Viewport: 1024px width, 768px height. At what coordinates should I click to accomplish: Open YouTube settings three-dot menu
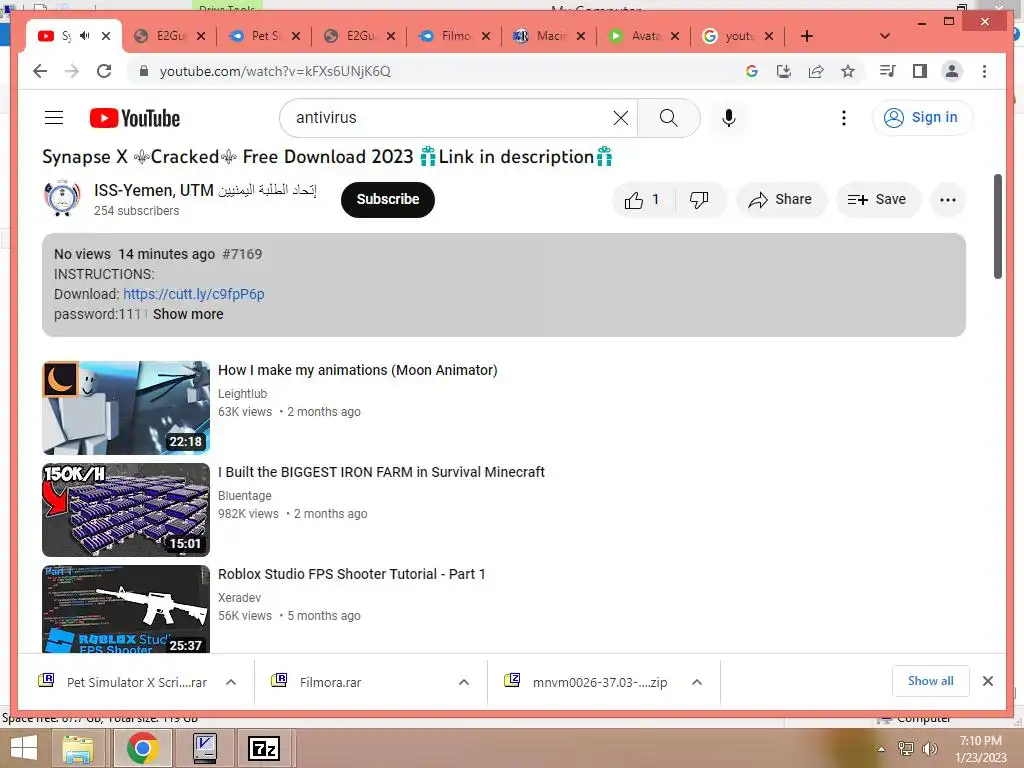(x=844, y=118)
